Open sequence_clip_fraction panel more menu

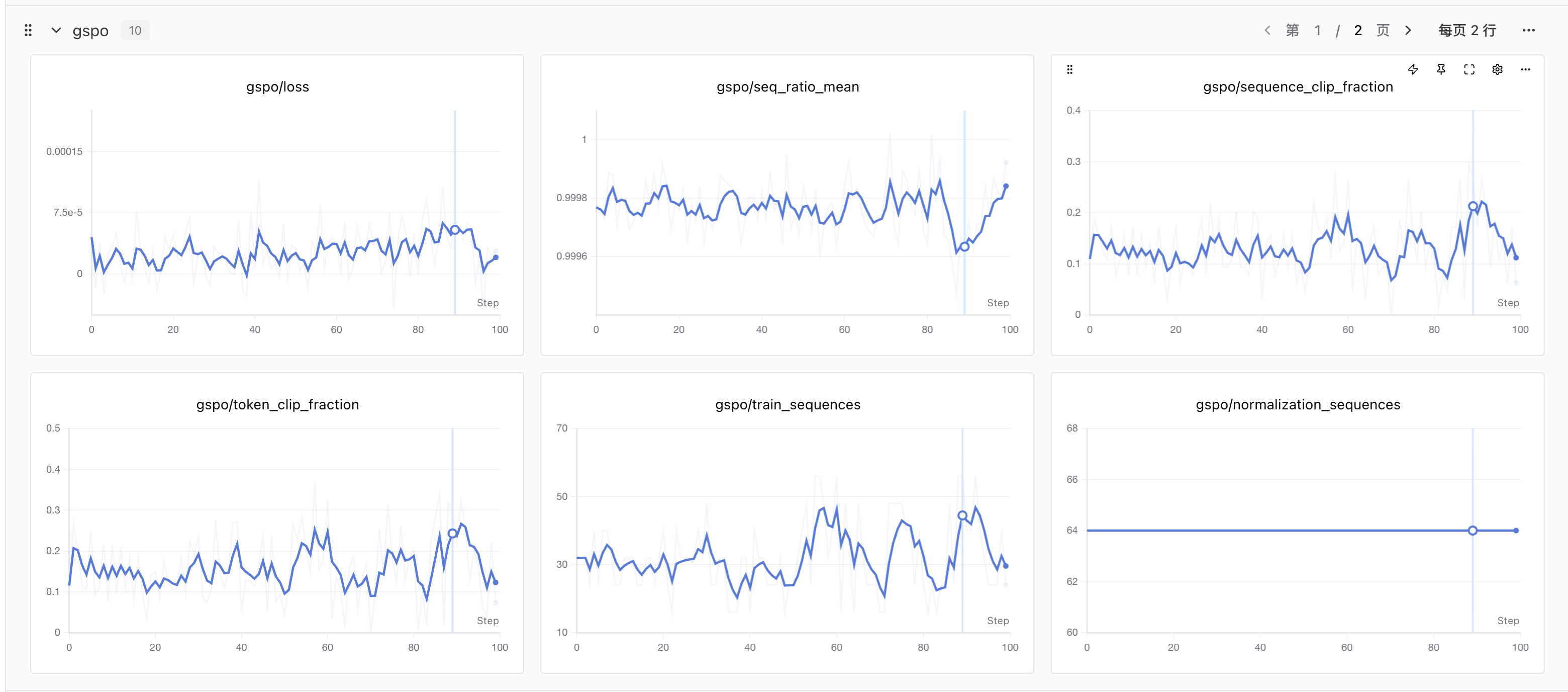click(1525, 69)
